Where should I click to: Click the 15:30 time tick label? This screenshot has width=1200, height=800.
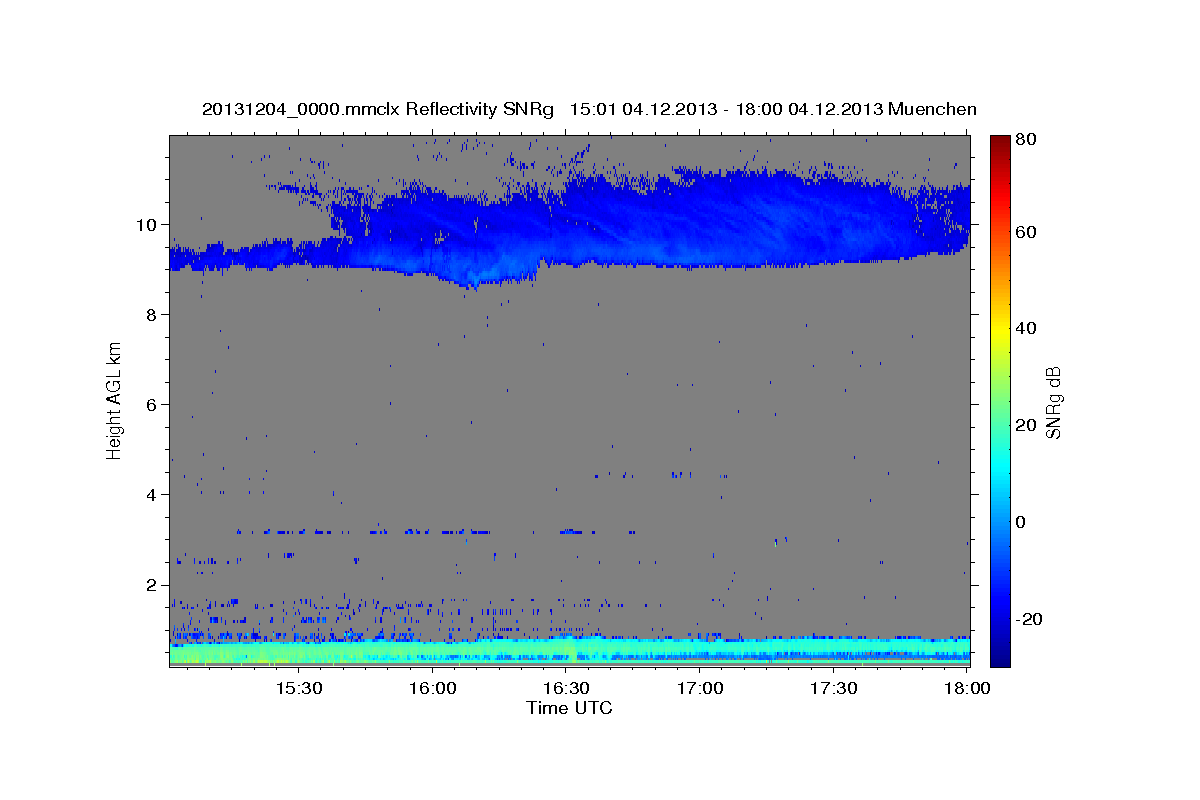pyautogui.click(x=298, y=689)
